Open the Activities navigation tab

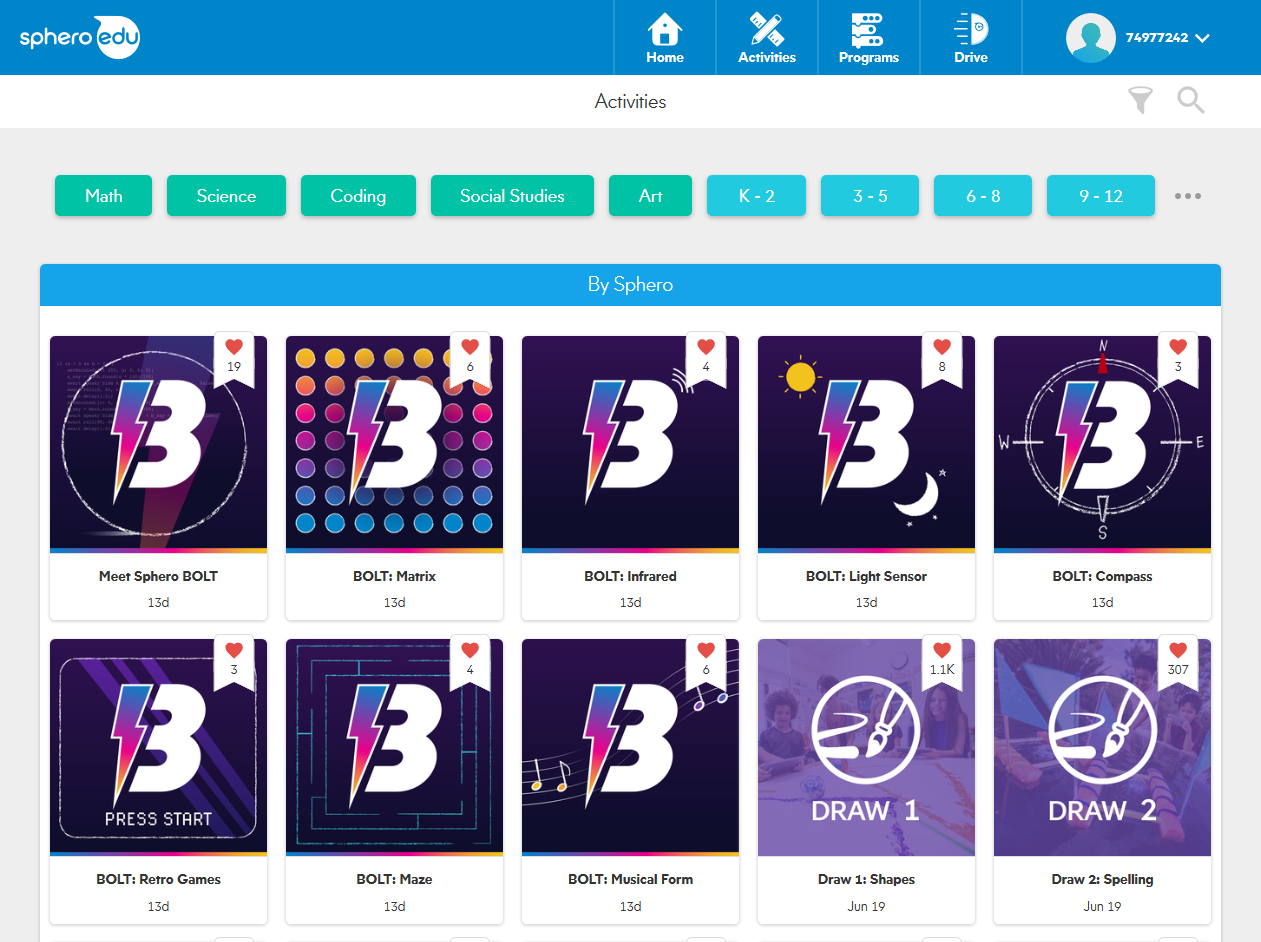(767, 38)
